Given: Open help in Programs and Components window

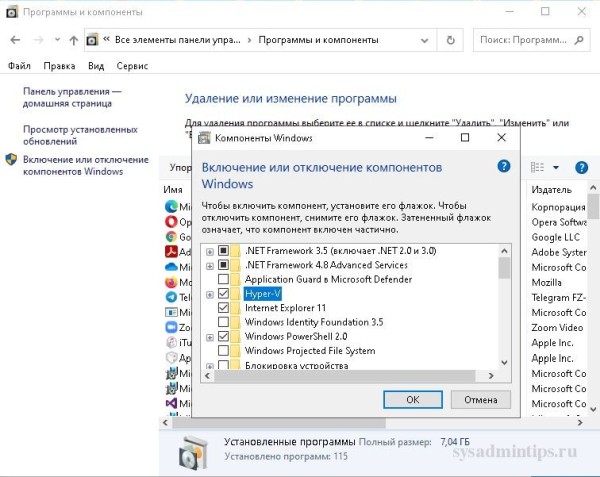Looking at the screenshot, I should click(581, 168).
